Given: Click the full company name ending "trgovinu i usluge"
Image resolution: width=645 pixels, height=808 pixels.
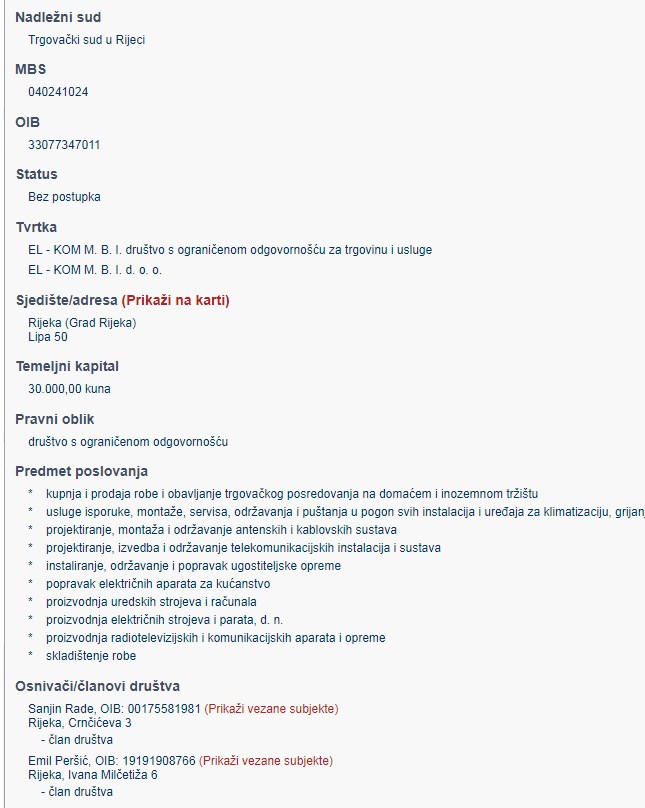Looking at the screenshot, I should coord(230,250).
